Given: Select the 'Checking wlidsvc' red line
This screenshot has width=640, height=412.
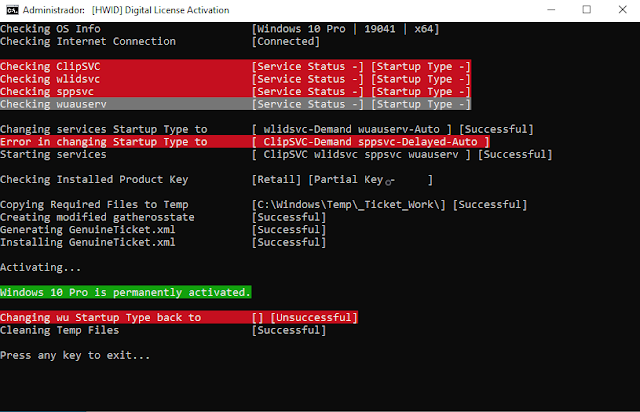Looking at the screenshot, I should point(236,79).
